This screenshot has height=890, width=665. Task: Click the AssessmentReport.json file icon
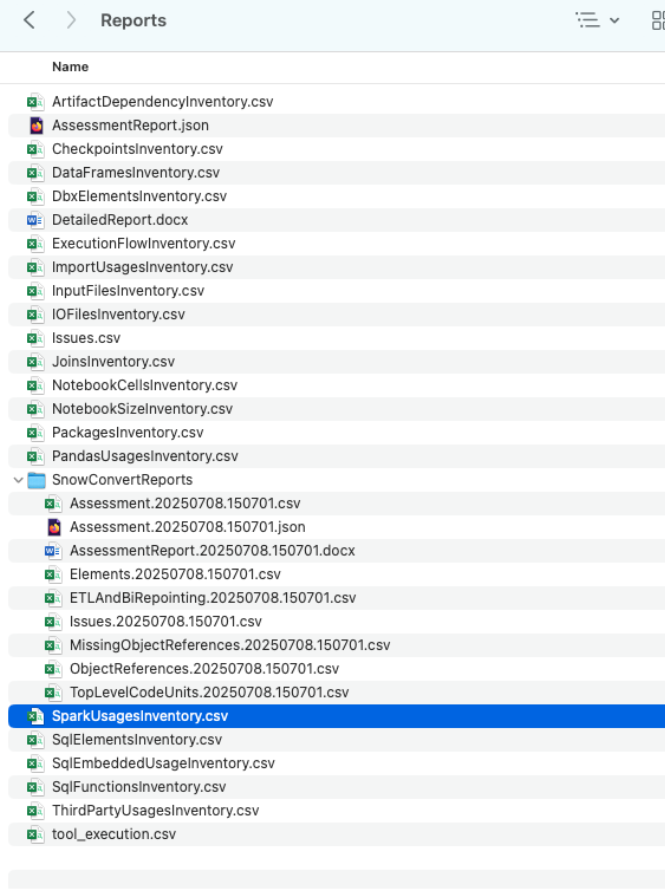36,125
